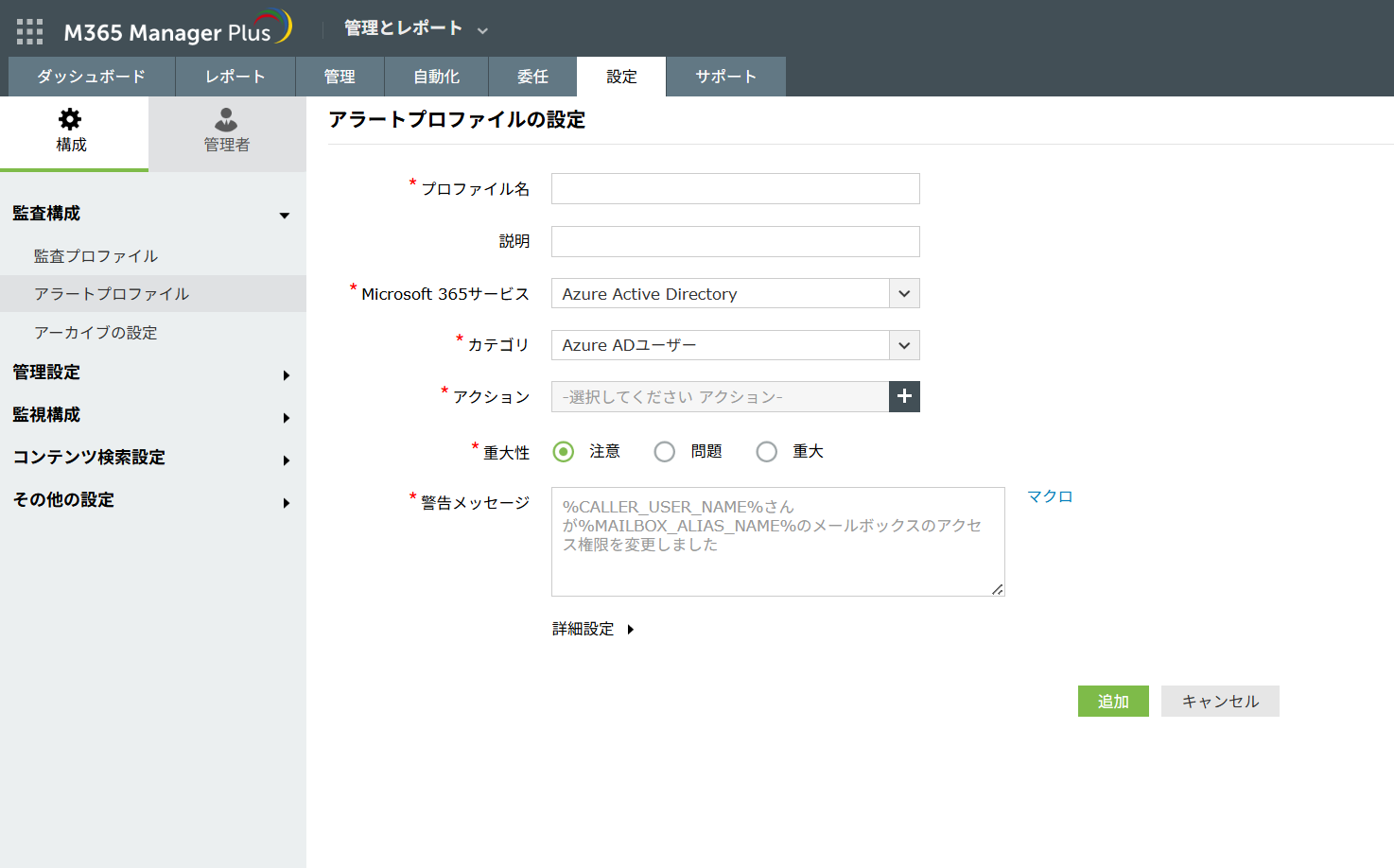Click the 追加 button

(1113, 701)
